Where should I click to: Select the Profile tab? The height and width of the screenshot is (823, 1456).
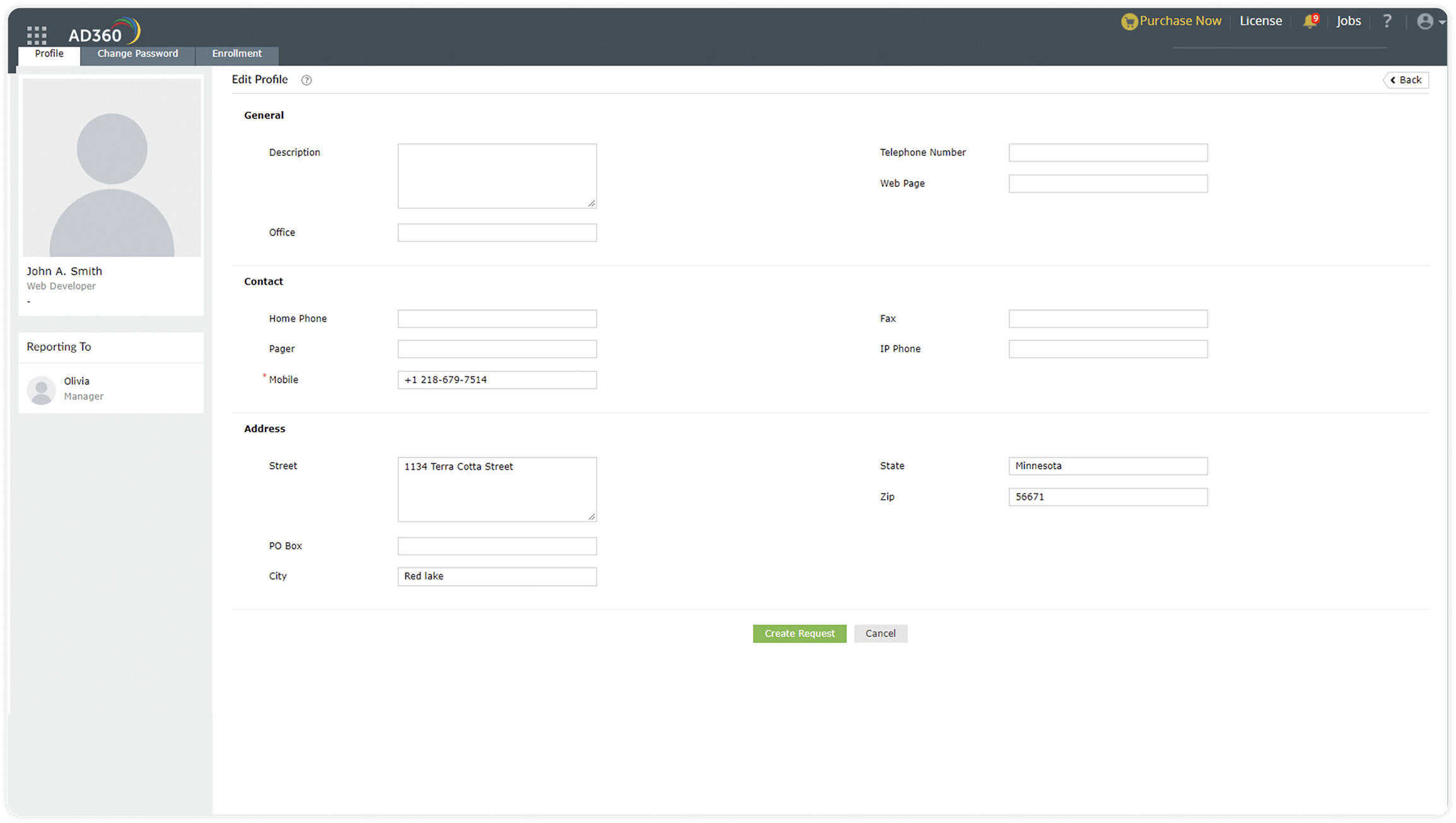(49, 54)
